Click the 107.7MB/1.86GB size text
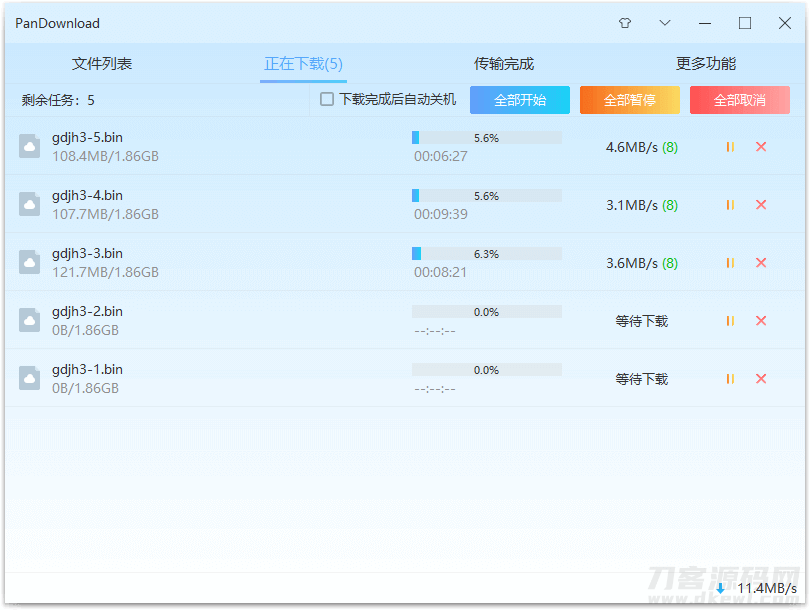810x610 pixels. pos(105,214)
